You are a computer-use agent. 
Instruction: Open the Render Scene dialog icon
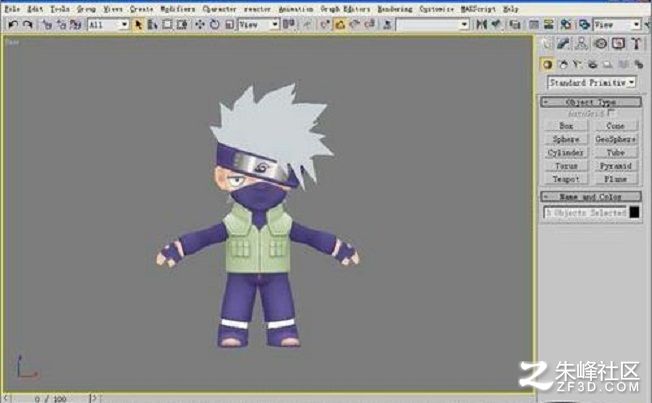tap(584, 25)
